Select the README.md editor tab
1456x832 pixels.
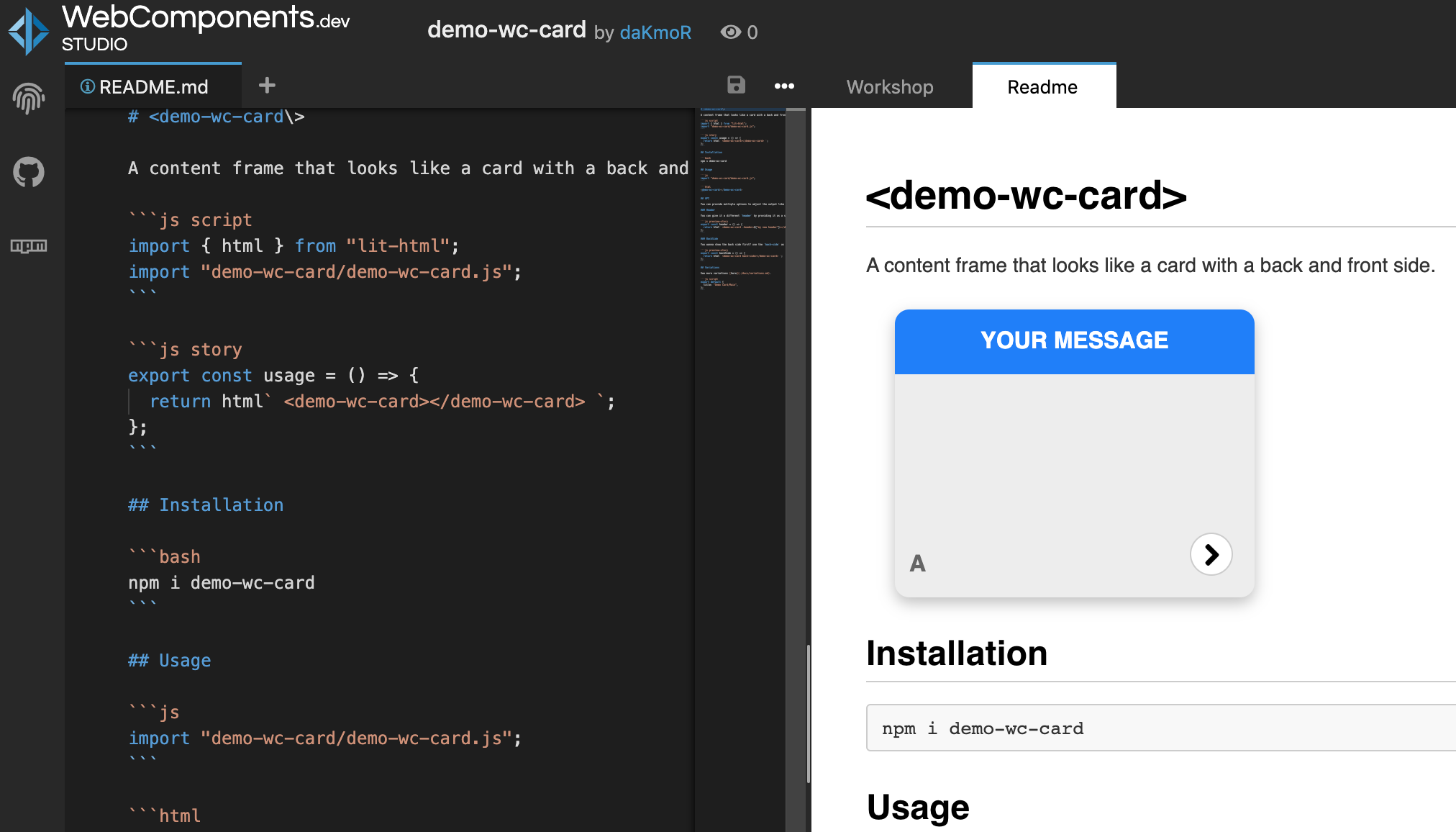coord(153,86)
